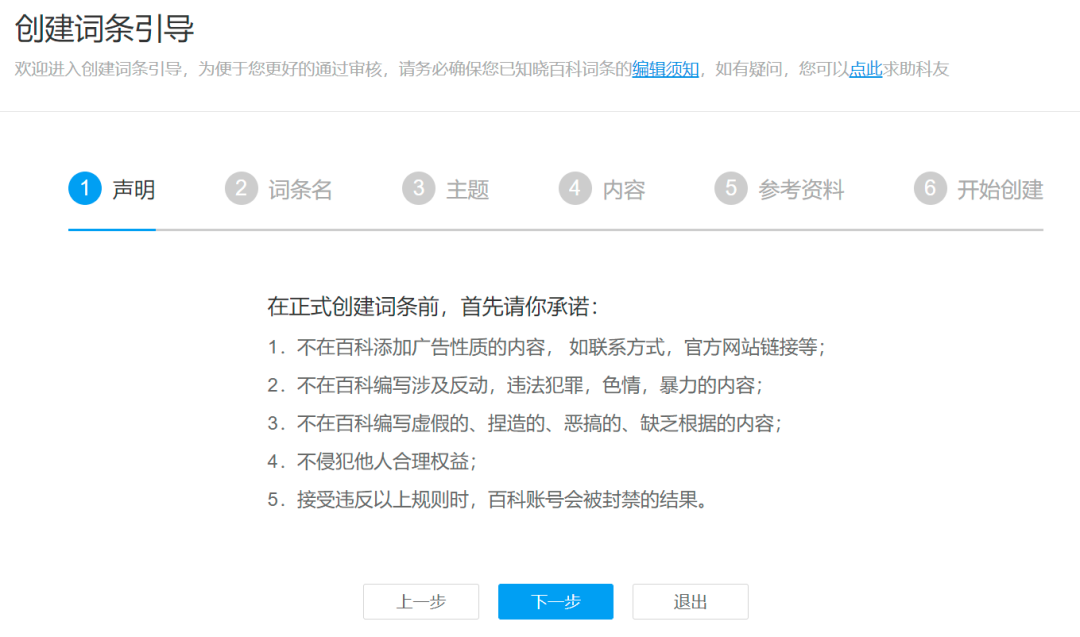This screenshot has width=1080, height=637.
Task: Click the step 6 number circle
Action: tap(930, 188)
